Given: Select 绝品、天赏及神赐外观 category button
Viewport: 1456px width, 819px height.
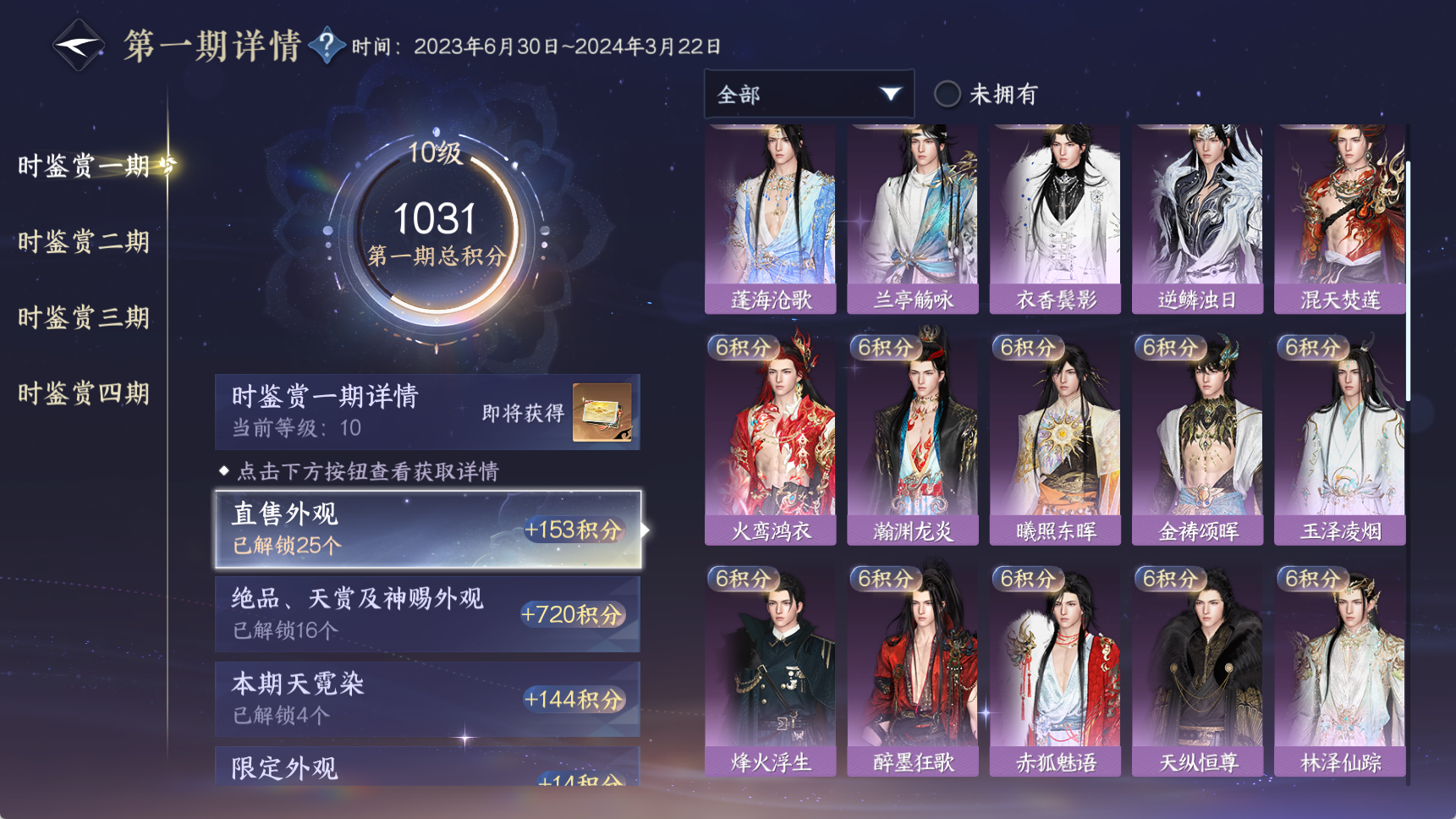Looking at the screenshot, I should [x=427, y=614].
